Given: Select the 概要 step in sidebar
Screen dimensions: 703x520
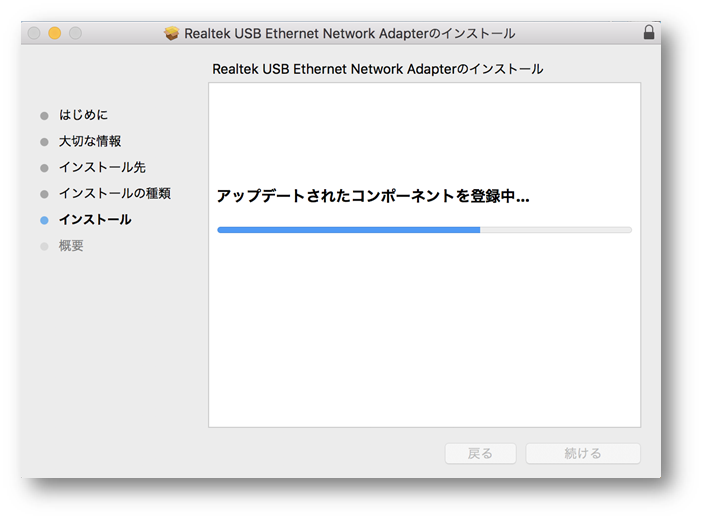Looking at the screenshot, I should [x=71, y=246].
